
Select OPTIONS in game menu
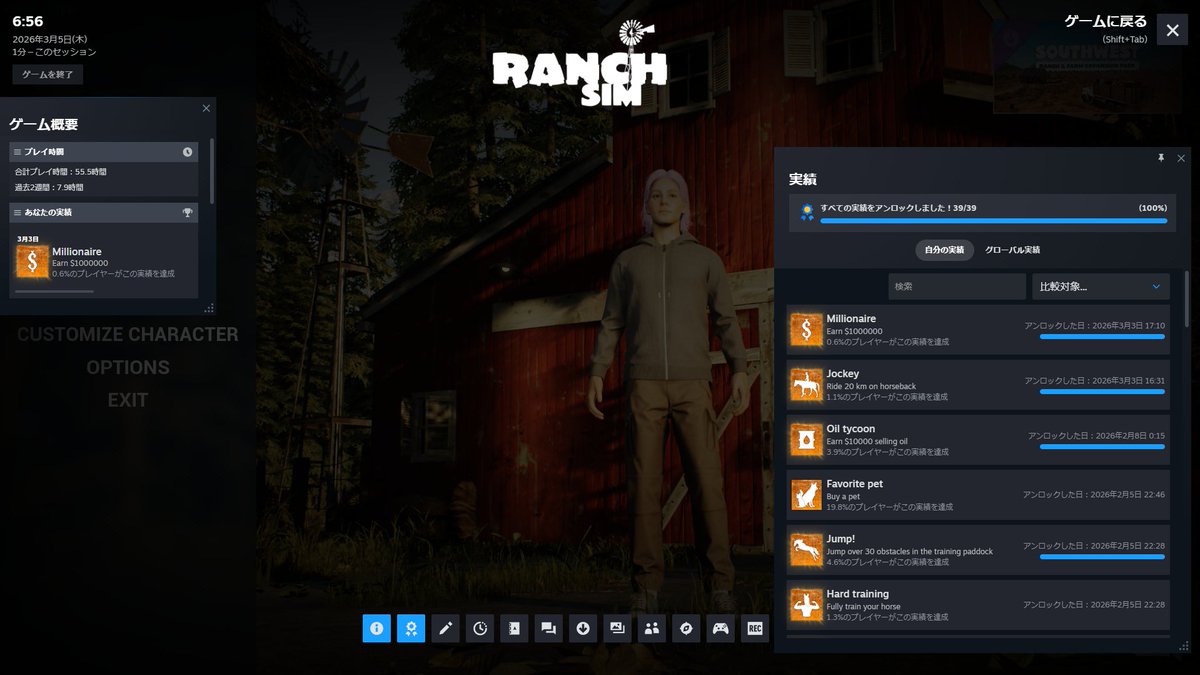click(x=128, y=367)
